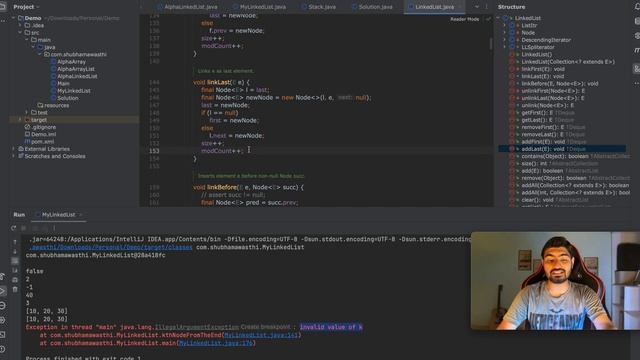Image resolution: width=640 pixels, height=360 pixels.
Task: Open the recent-tabs dropdown beside editor tabs
Action: click(477, 7)
